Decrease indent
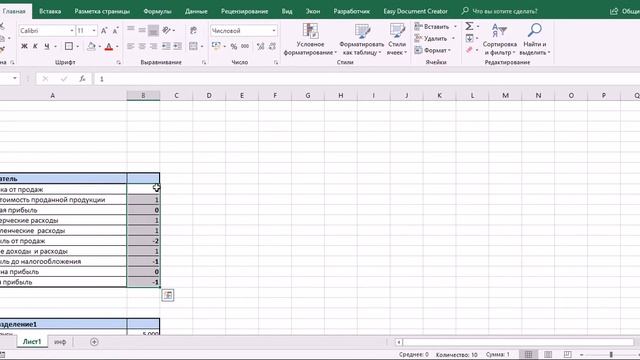The image size is (640, 360). [x=166, y=47]
